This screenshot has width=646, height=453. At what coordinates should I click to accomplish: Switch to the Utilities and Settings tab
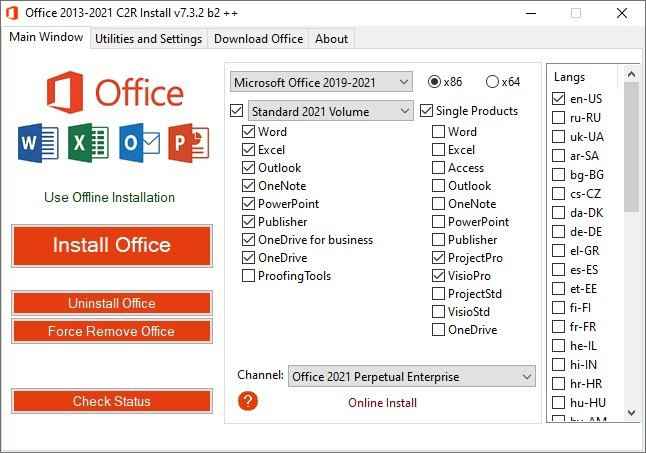tap(149, 38)
